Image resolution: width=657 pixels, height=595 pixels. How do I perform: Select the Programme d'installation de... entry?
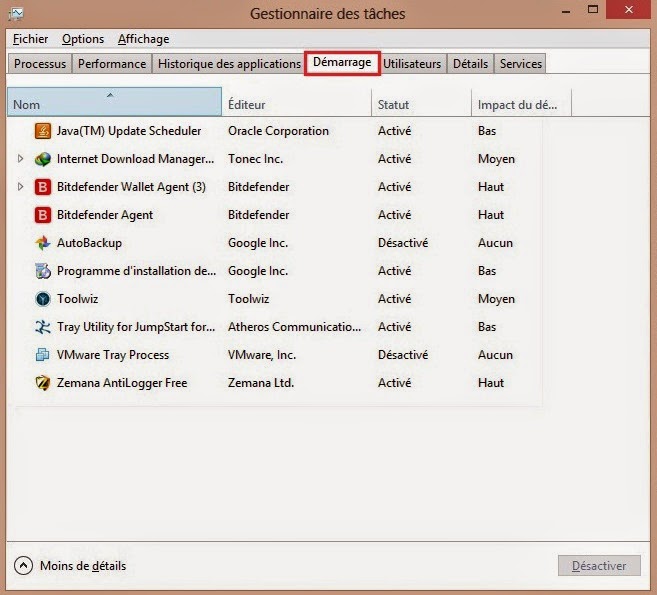(137, 271)
